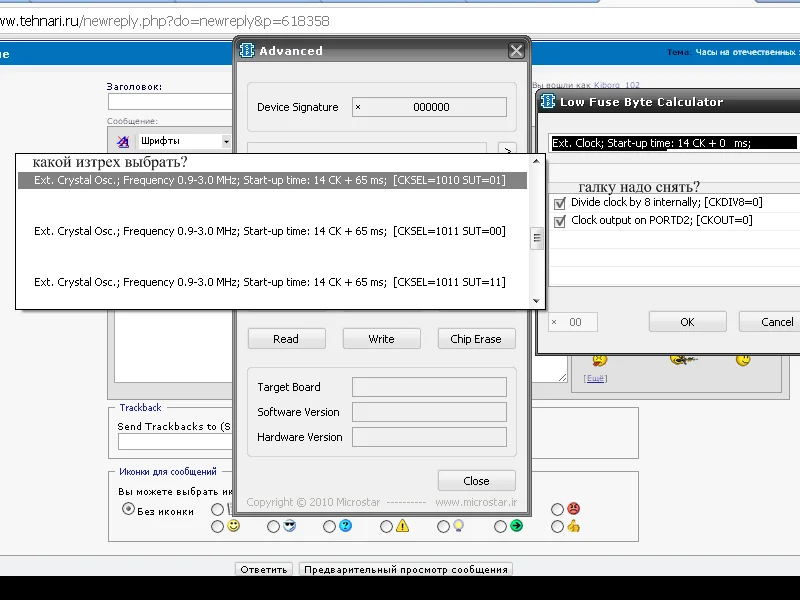Click OK in Low Fuse Byte Calculator
The image size is (800, 600).
(687, 322)
